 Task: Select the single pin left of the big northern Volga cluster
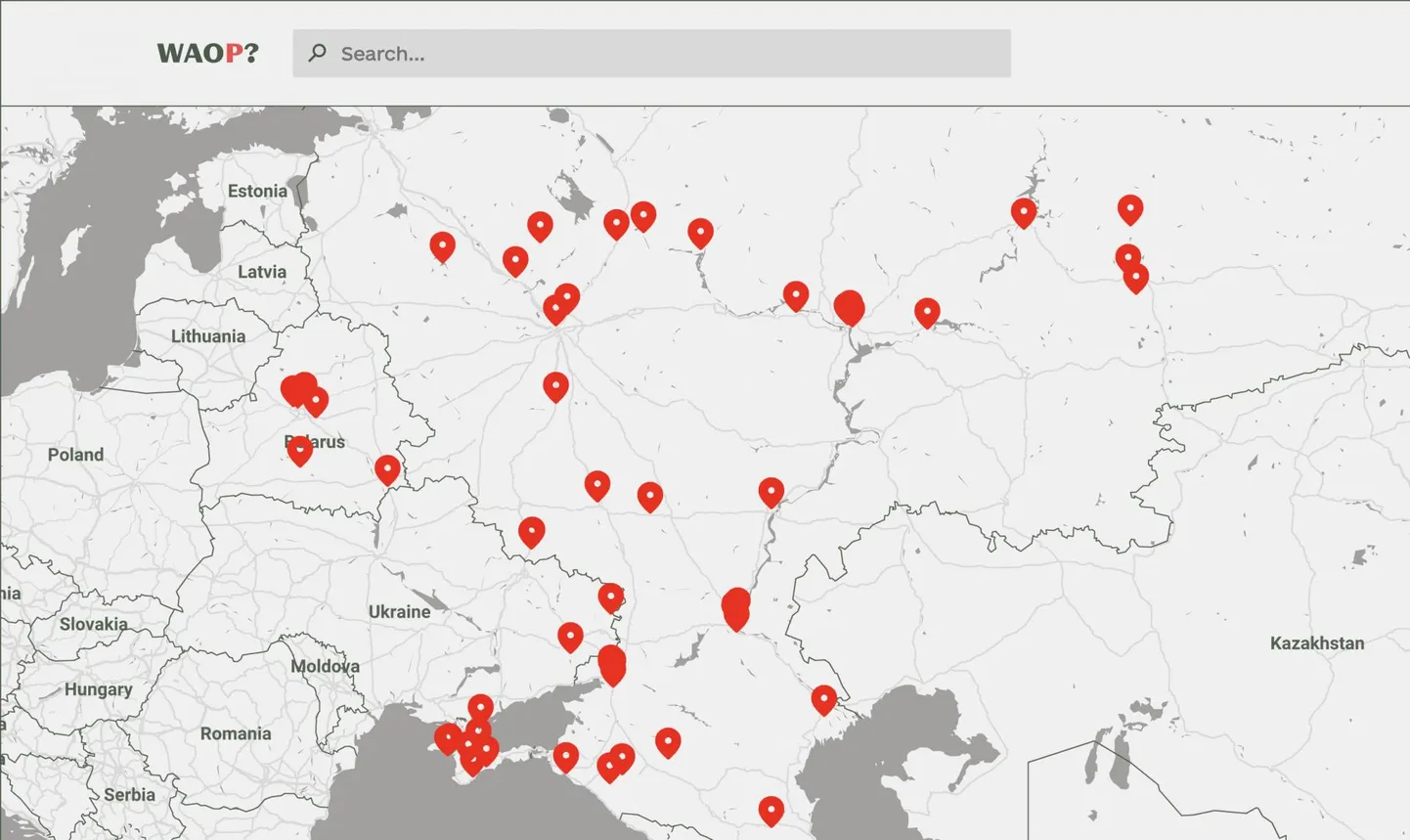point(796,296)
